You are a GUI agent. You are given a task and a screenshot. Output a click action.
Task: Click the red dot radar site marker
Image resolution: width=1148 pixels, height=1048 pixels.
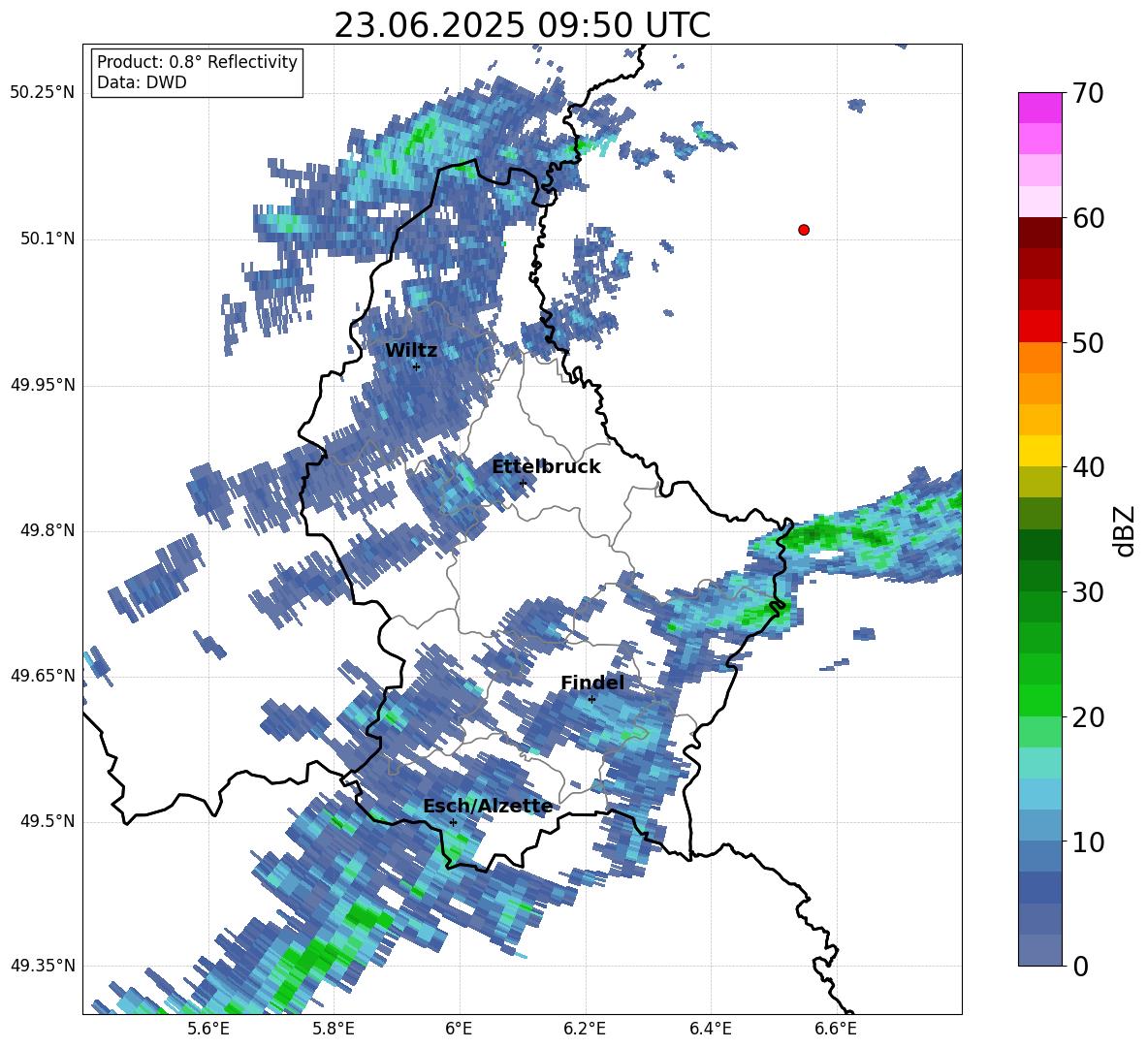coord(804,230)
